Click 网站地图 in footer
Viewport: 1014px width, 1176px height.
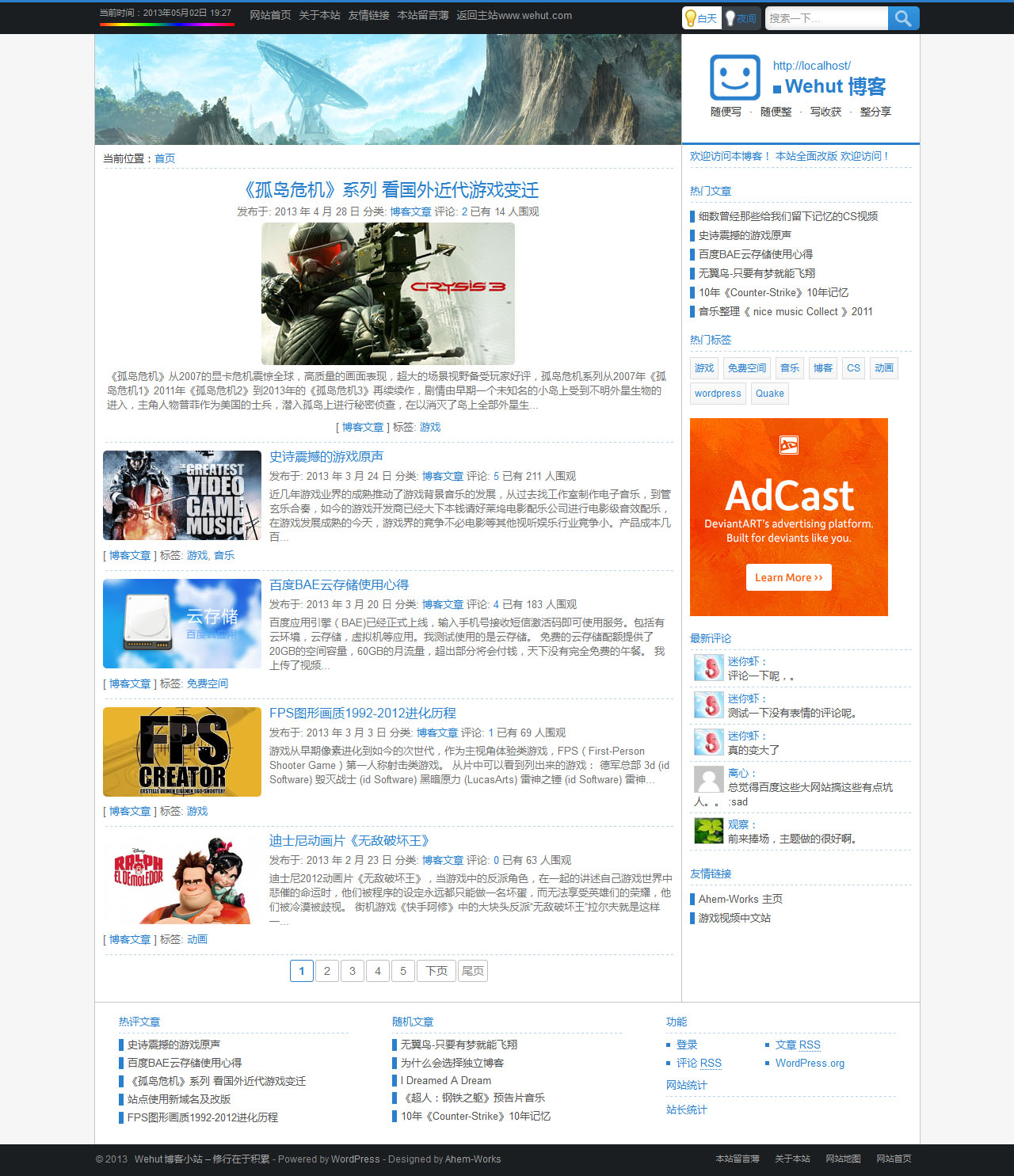(x=843, y=1159)
